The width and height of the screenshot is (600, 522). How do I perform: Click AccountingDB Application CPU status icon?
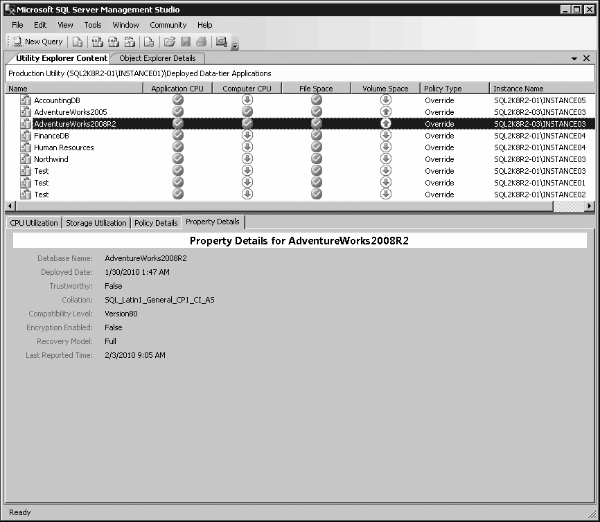coord(178,100)
